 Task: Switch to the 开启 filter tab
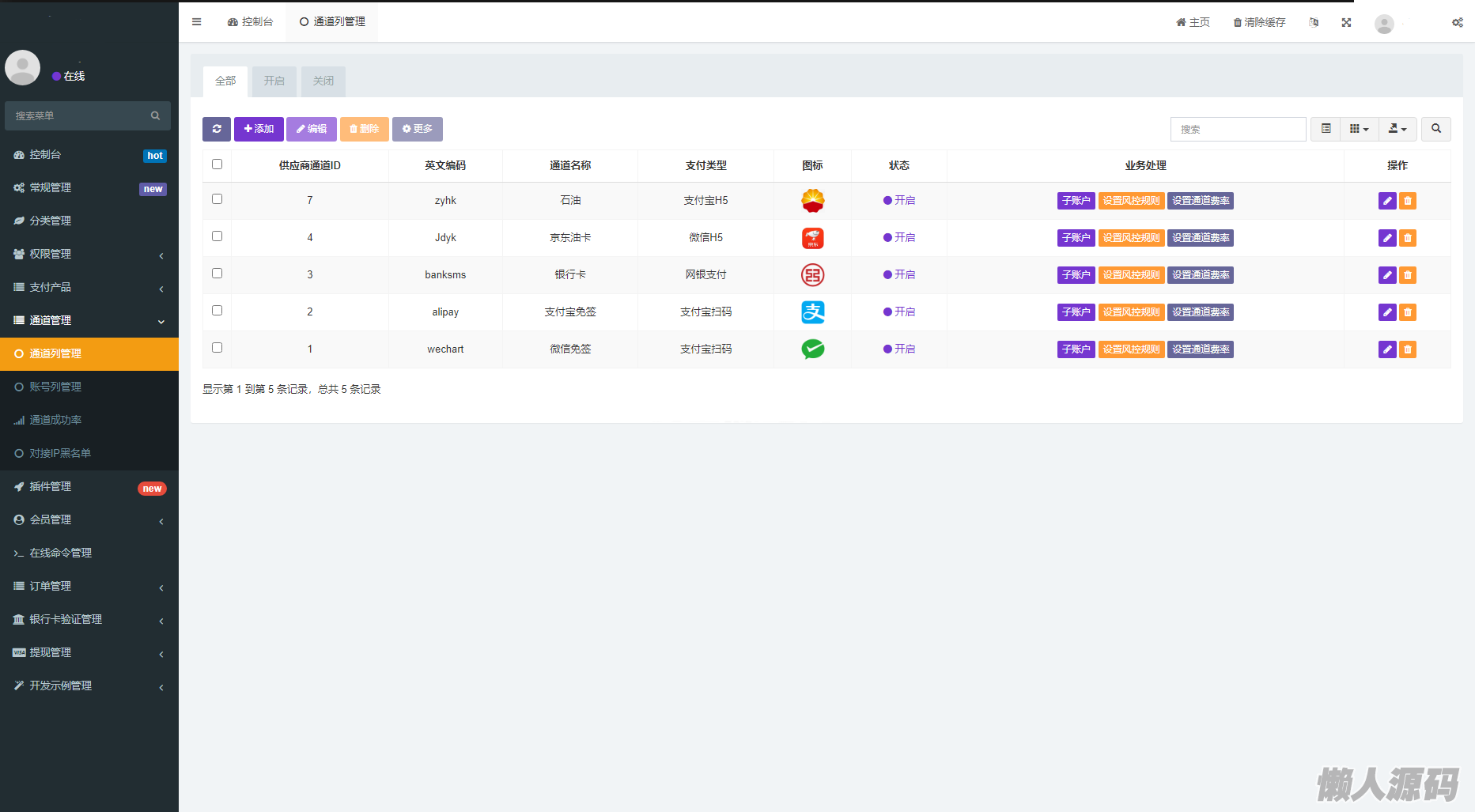tap(274, 81)
